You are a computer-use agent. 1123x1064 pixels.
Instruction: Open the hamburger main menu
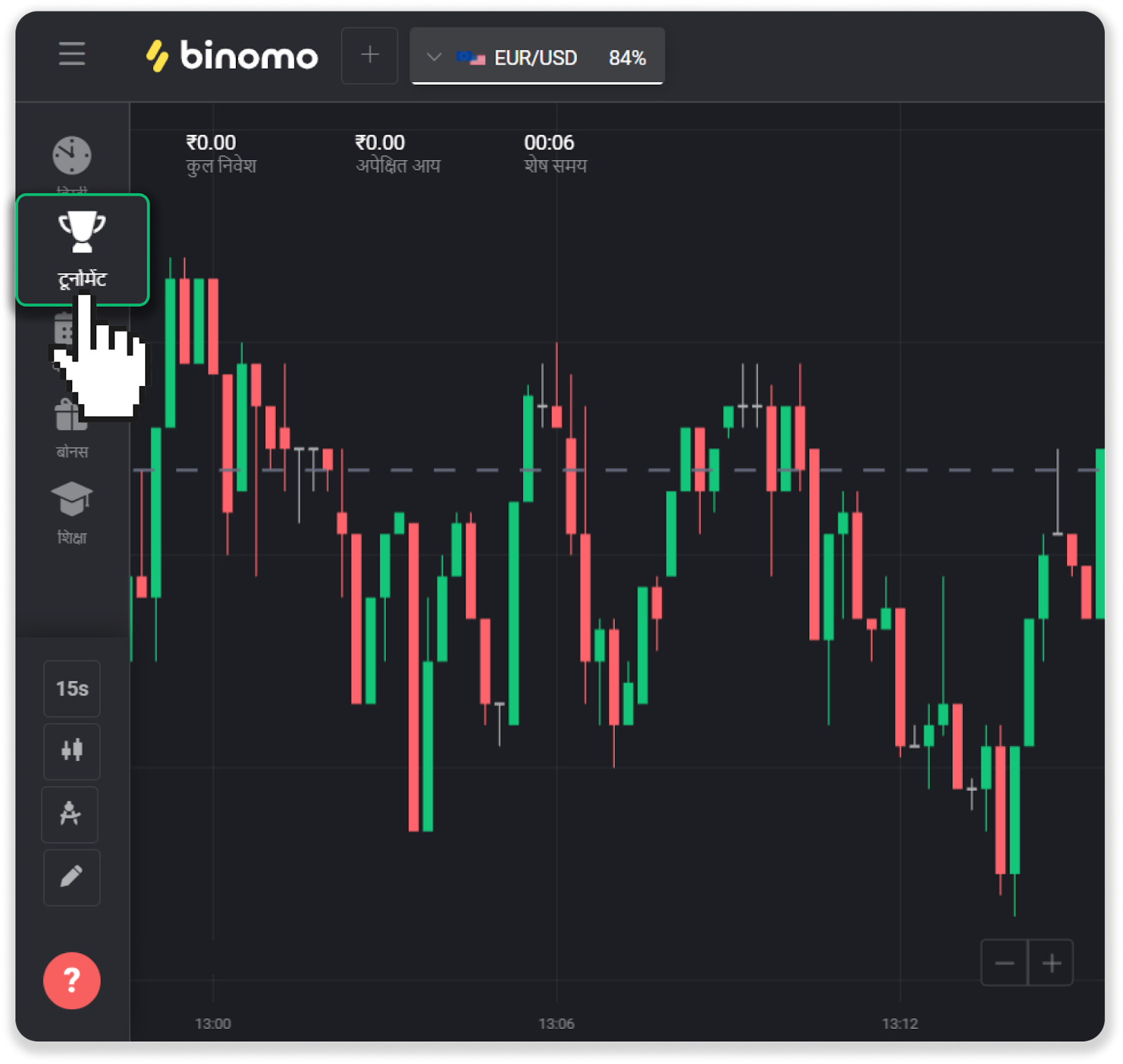(72, 54)
